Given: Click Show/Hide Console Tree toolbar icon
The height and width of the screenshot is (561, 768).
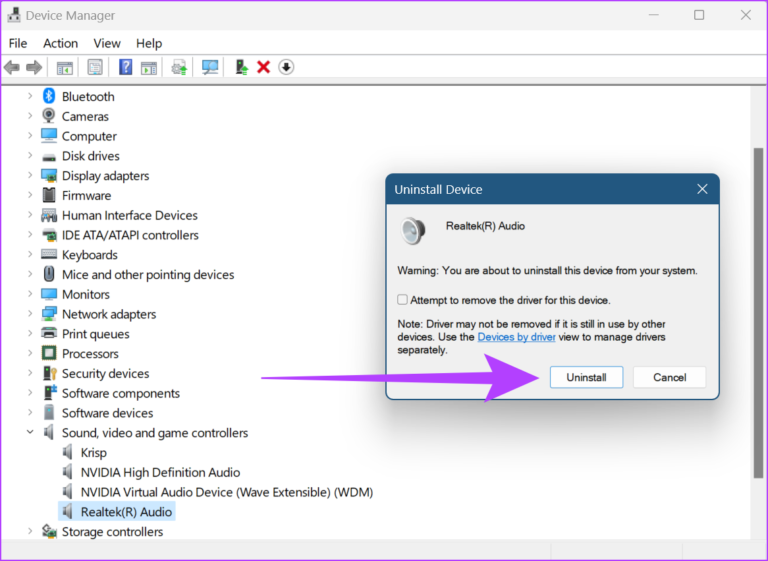Looking at the screenshot, I should tap(64, 68).
